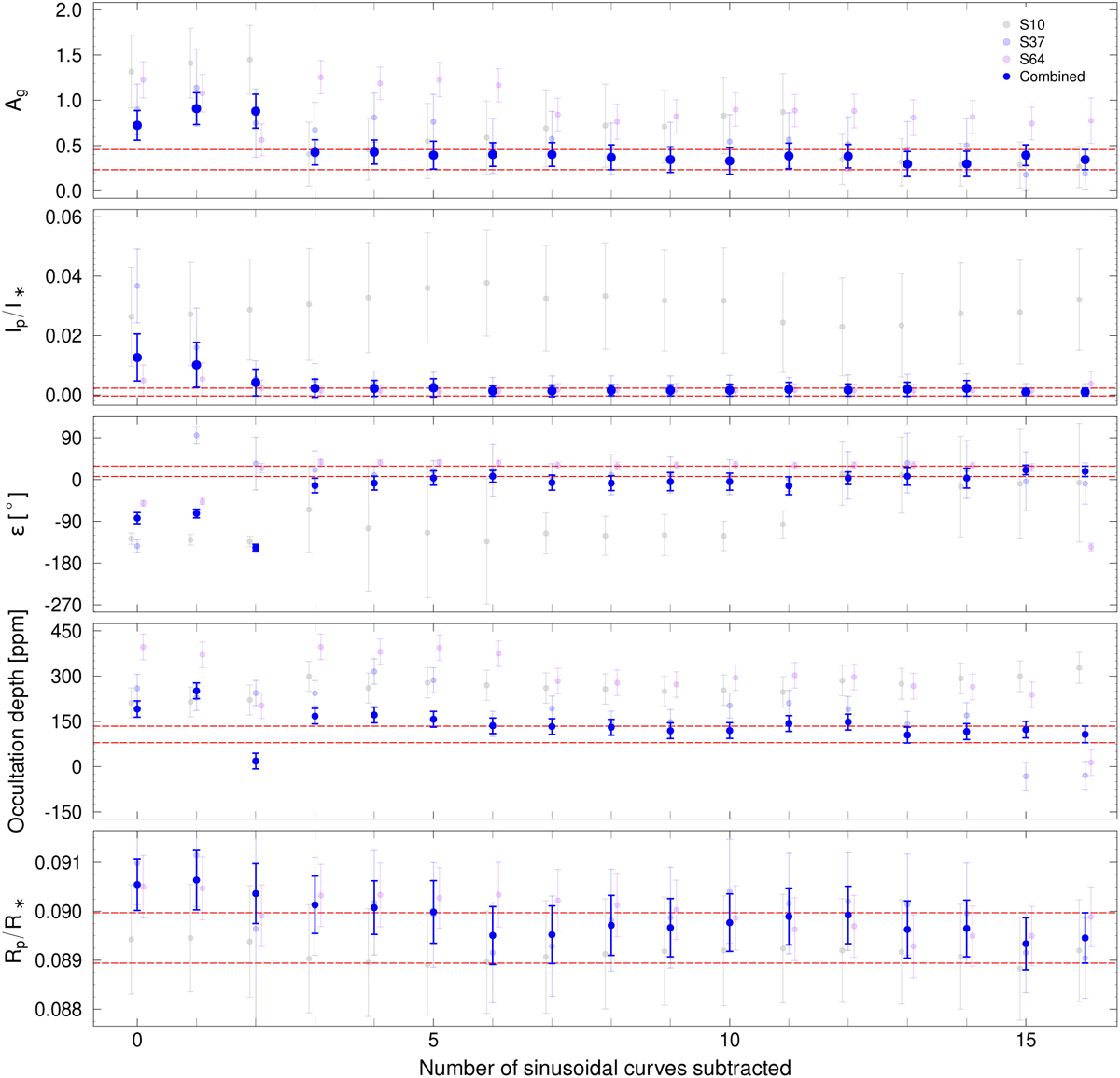The width and height of the screenshot is (1120, 1078).
Task: Click x-axis tick label 15
Action: point(1025,1041)
